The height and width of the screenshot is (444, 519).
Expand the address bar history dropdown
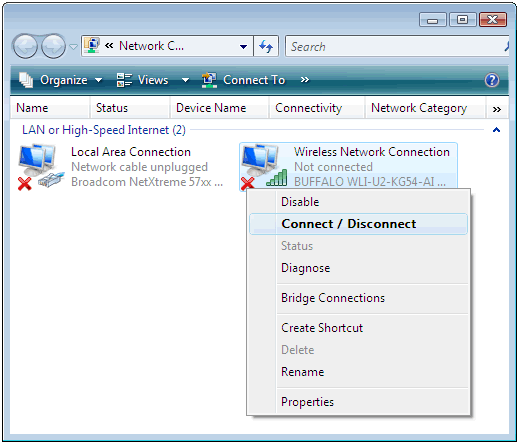click(244, 46)
